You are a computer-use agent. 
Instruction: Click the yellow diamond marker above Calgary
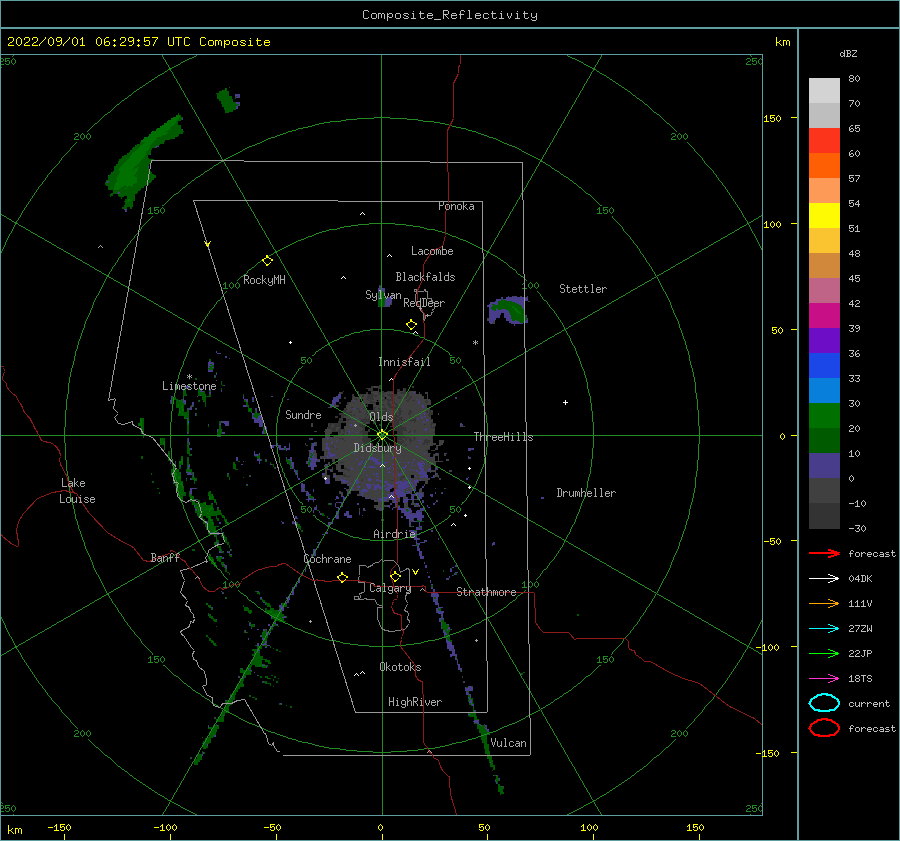pos(395,576)
